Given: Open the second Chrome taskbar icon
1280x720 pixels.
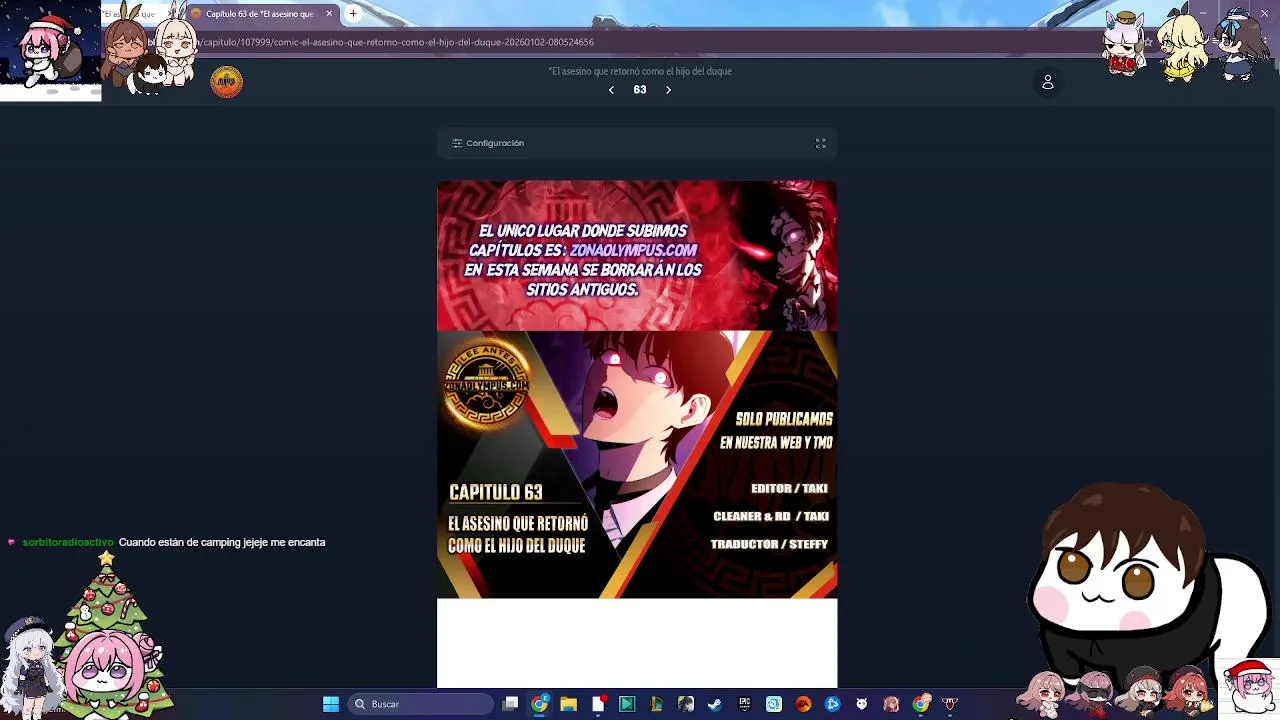Looking at the screenshot, I should point(921,704).
